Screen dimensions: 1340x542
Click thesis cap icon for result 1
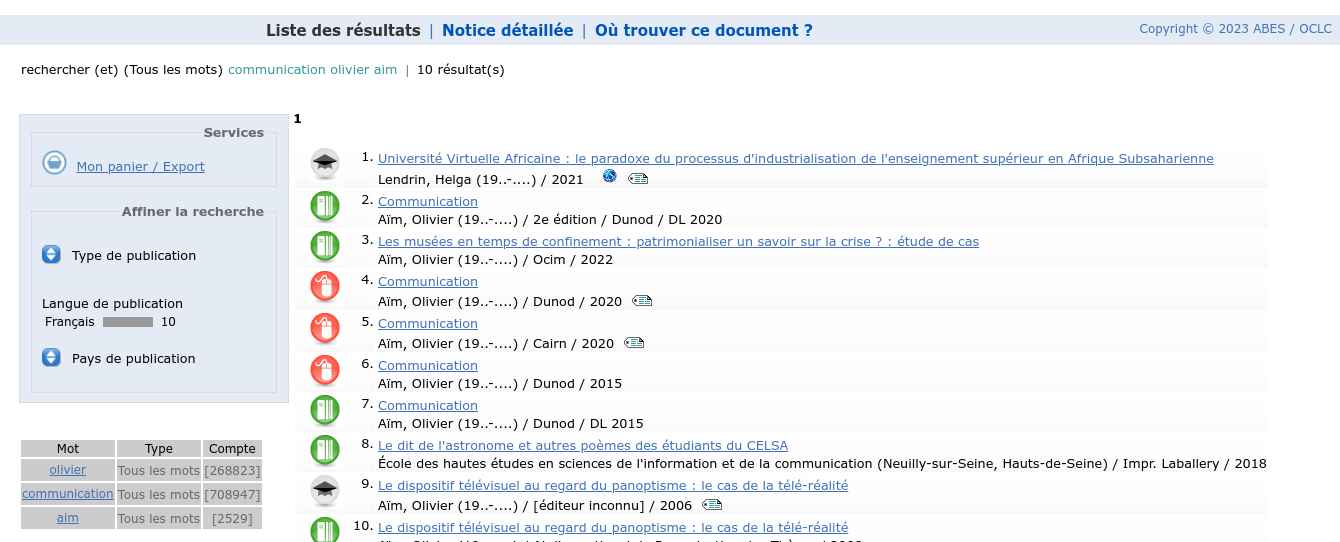pyautogui.click(x=324, y=164)
